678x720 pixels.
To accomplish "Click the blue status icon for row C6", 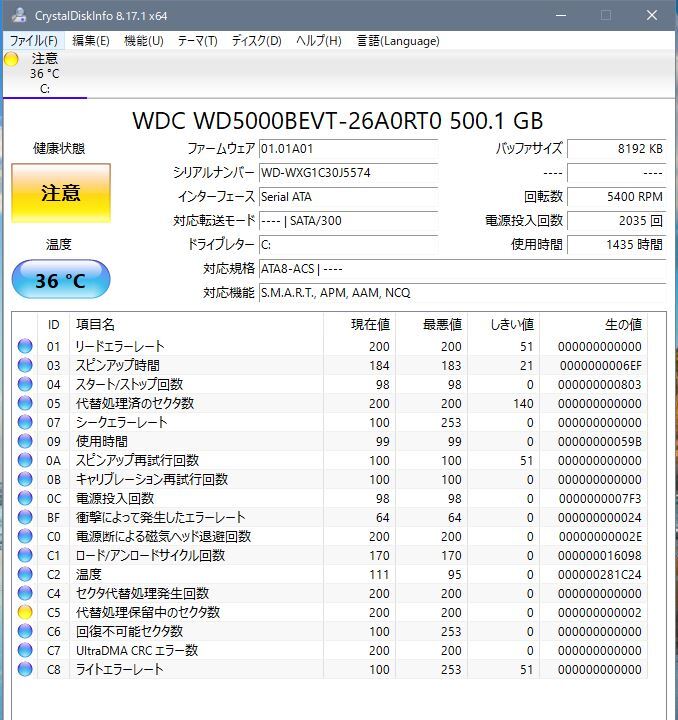I will (25, 631).
